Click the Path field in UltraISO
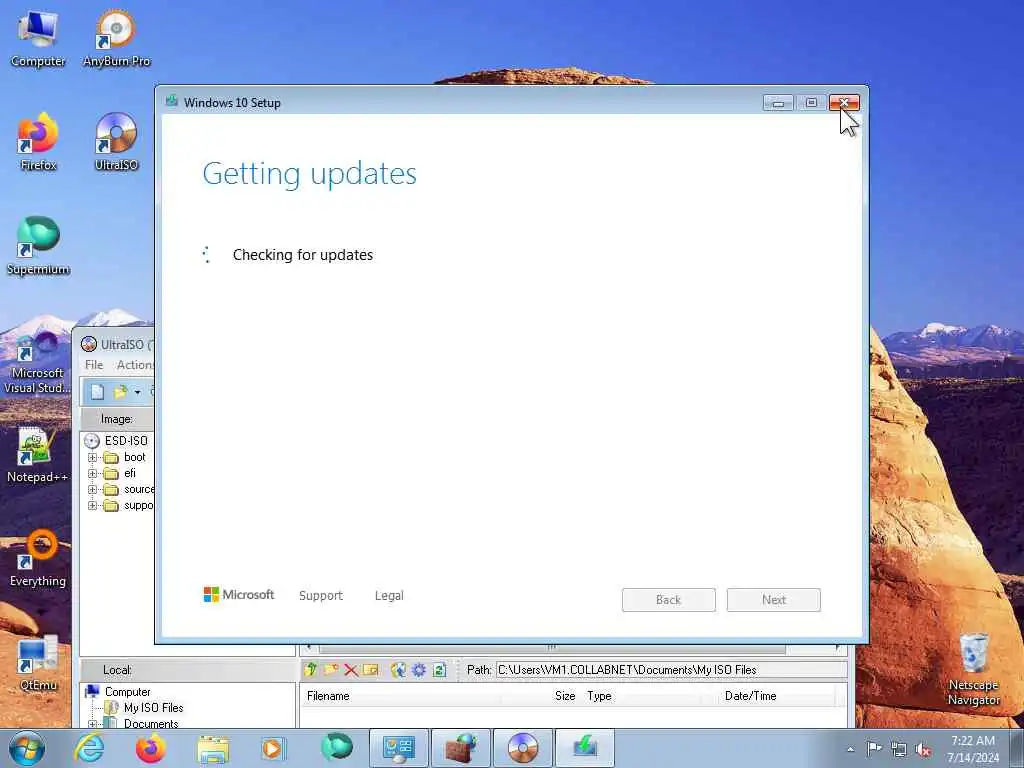1024x768 pixels. pos(671,670)
